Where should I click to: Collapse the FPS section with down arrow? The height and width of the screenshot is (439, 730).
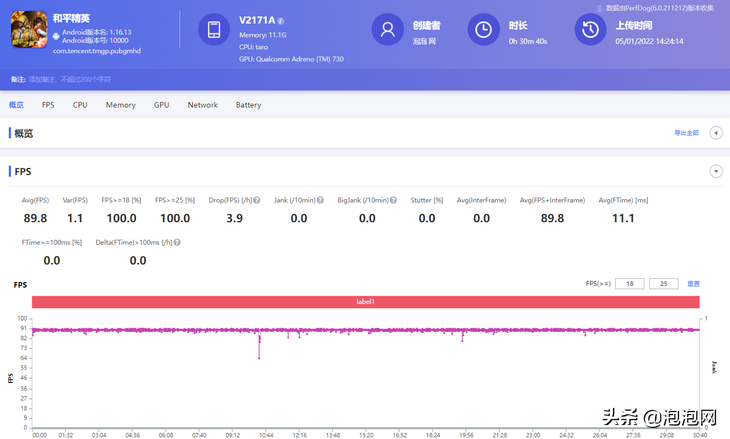pos(716,171)
